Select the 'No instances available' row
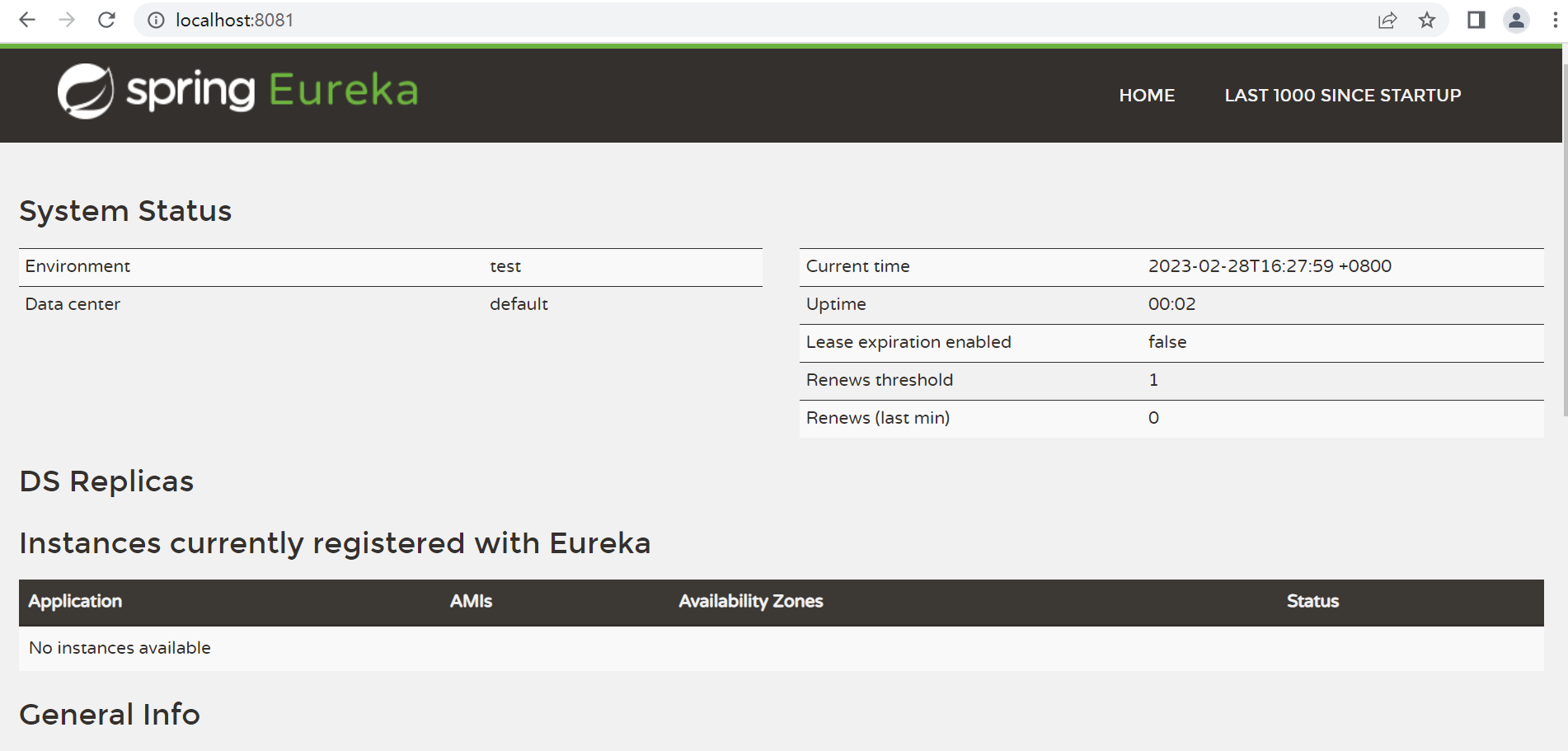This screenshot has width=1568, height=751. 782,648
